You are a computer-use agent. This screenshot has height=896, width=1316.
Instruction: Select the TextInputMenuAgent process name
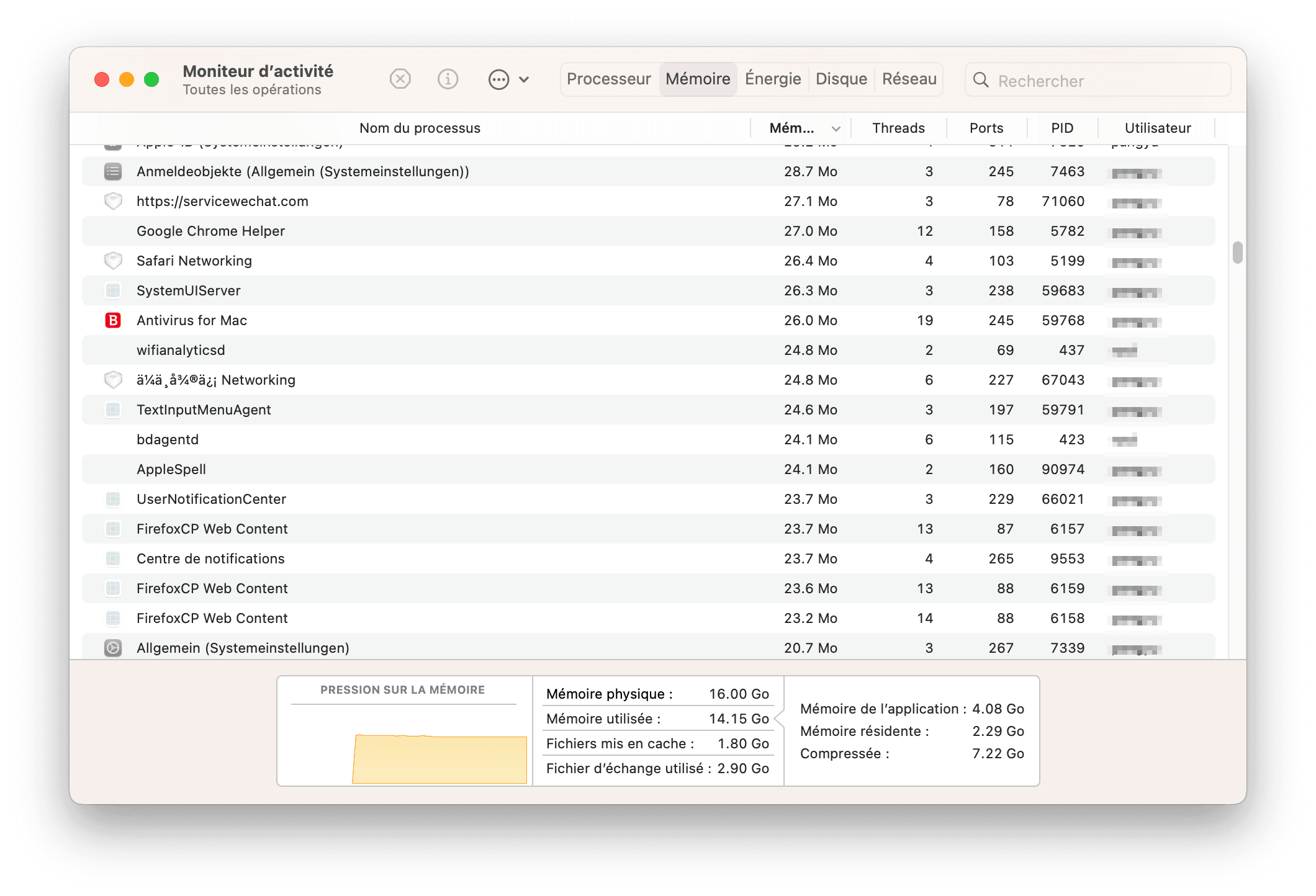pos(204,410)
